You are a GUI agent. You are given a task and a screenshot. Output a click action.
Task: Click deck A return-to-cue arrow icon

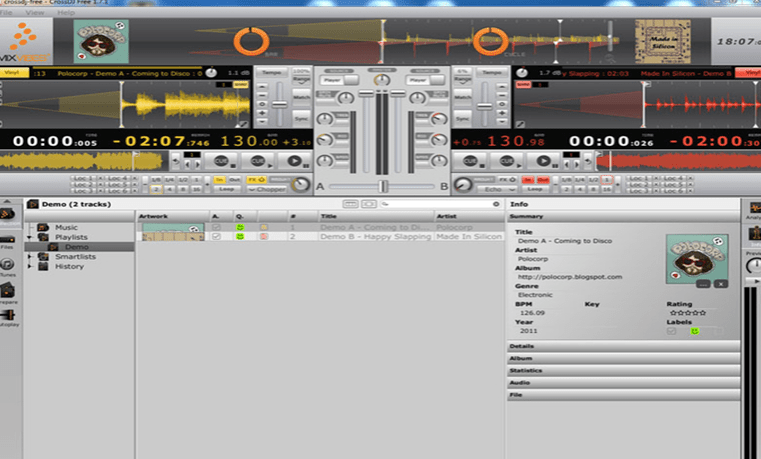click(x=176, y=161)
